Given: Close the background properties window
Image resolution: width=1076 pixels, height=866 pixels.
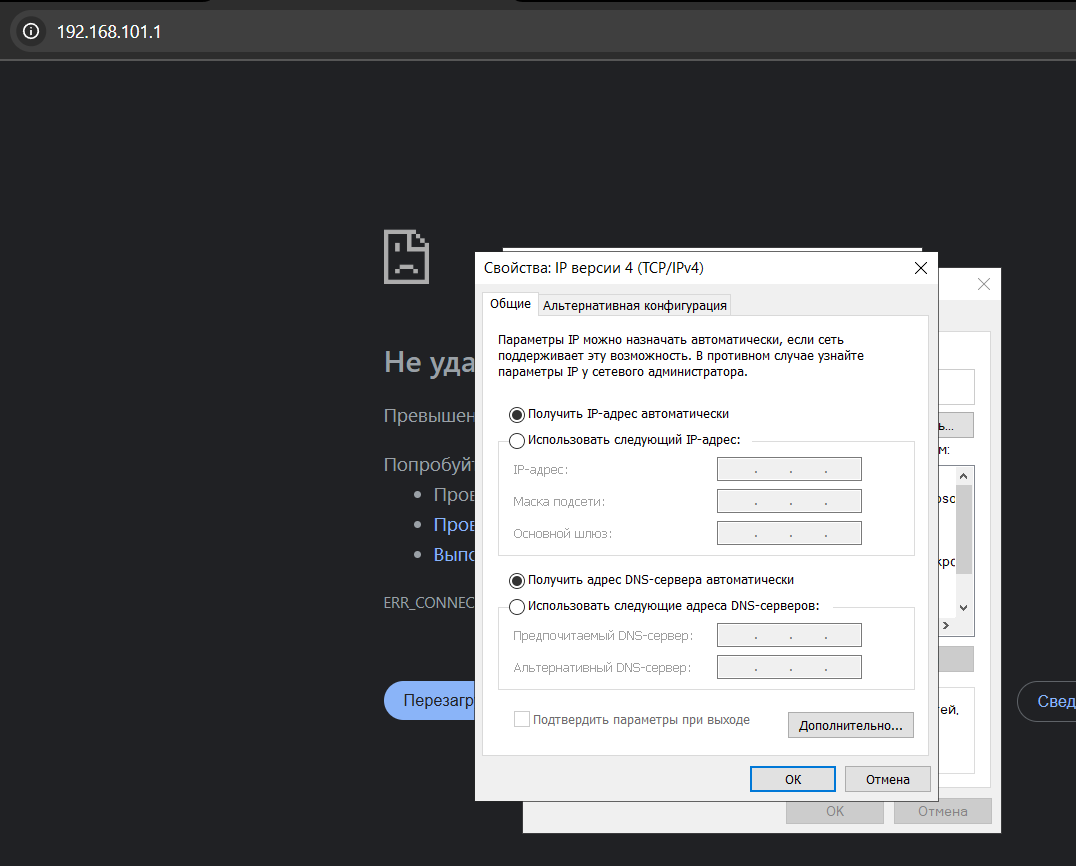Looking at the screenshot, I should pos(983,285).
